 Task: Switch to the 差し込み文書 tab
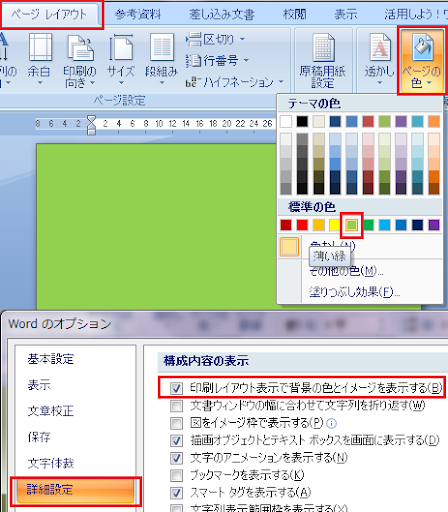click(x=222, y=14)
